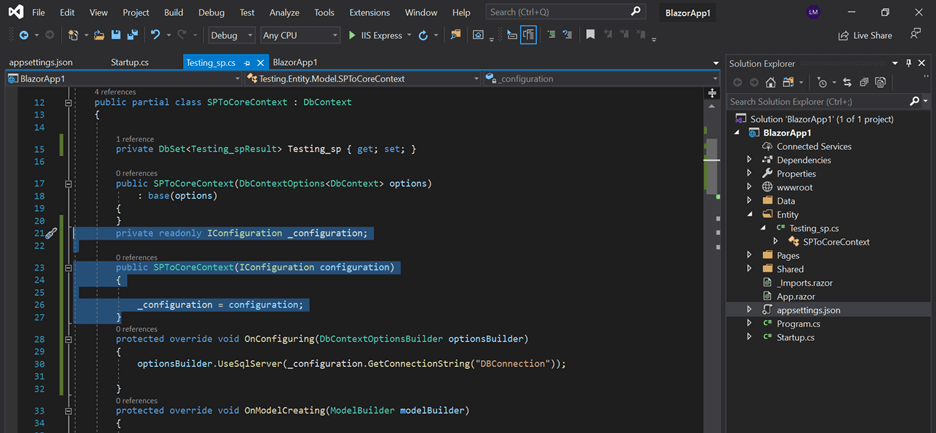Click the Live Share button
The image size is (936, 433).
coord(865,35)
